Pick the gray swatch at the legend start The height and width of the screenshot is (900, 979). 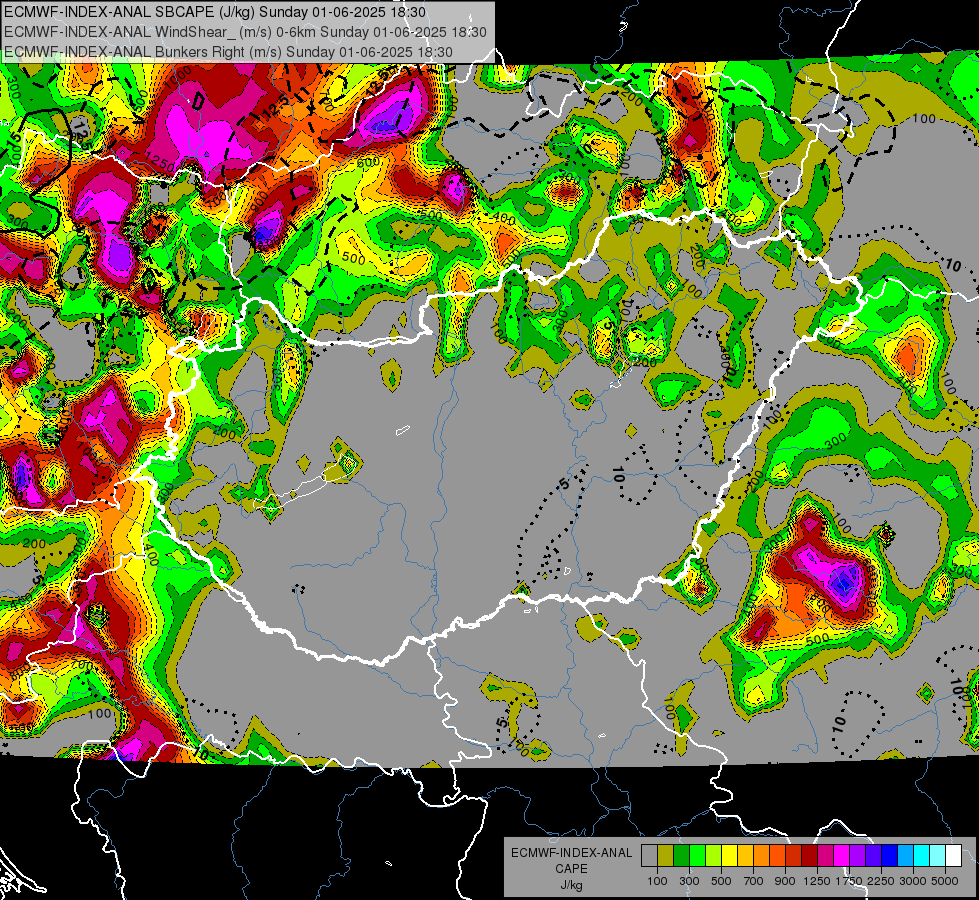[x=649, y=856]
